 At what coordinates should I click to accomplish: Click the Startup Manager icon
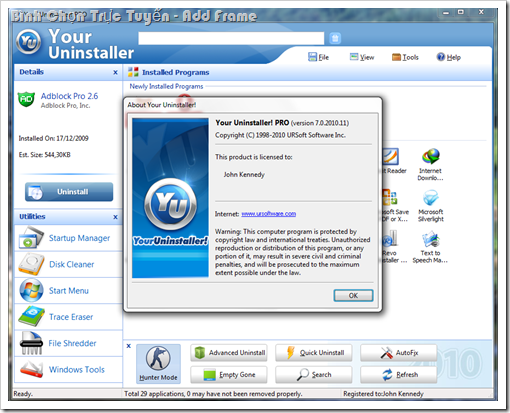click(x=31, y=237)
